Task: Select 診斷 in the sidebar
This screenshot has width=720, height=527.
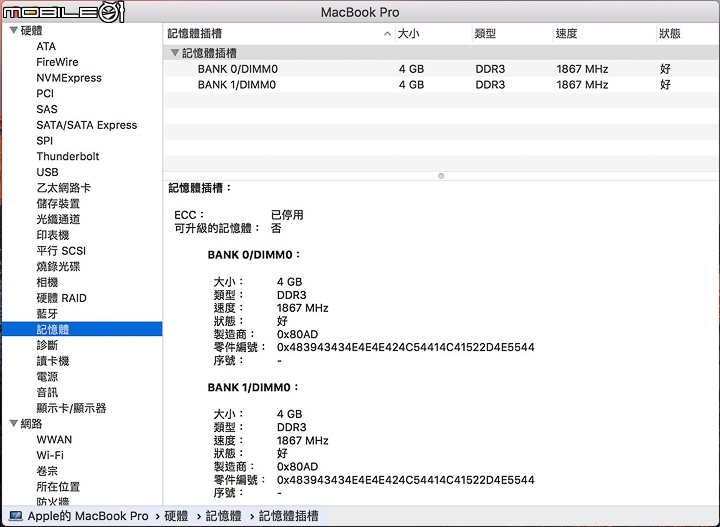Action: pos(47,345)
